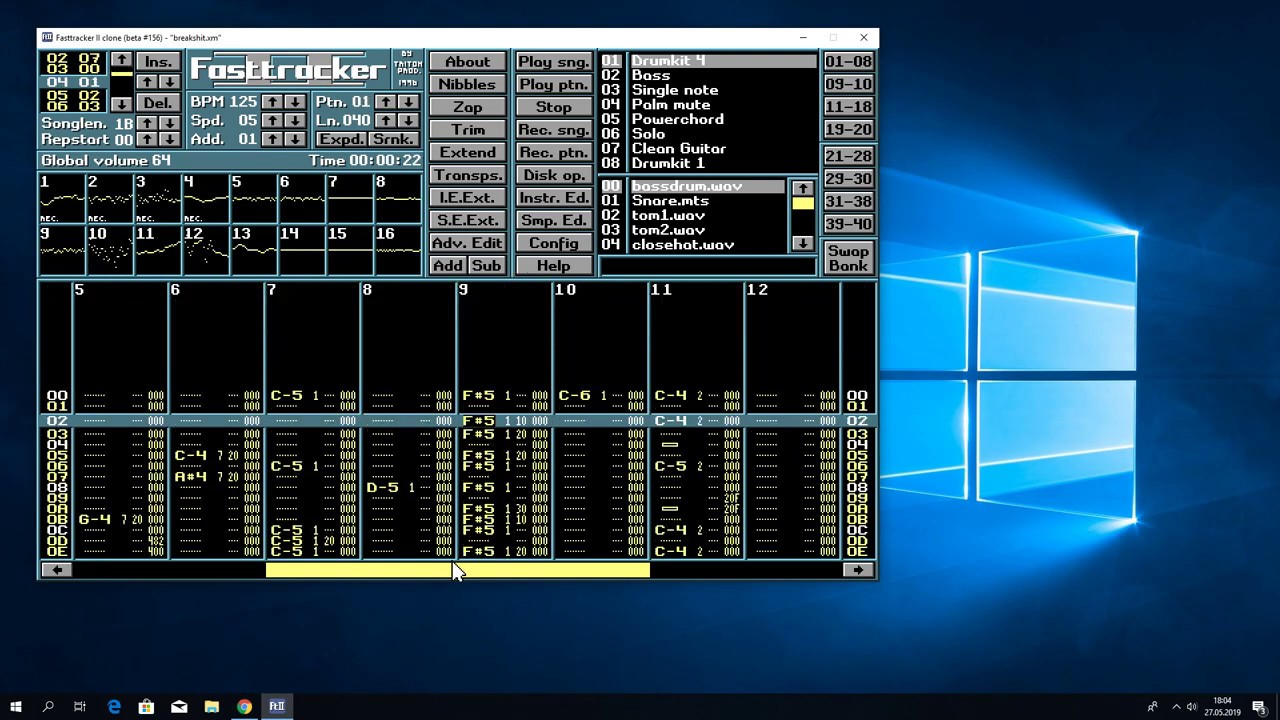Open the Mail app on the taskbar
This screenshot has width=1280, height=720.
pyautogui.click(x=179, y=706)
